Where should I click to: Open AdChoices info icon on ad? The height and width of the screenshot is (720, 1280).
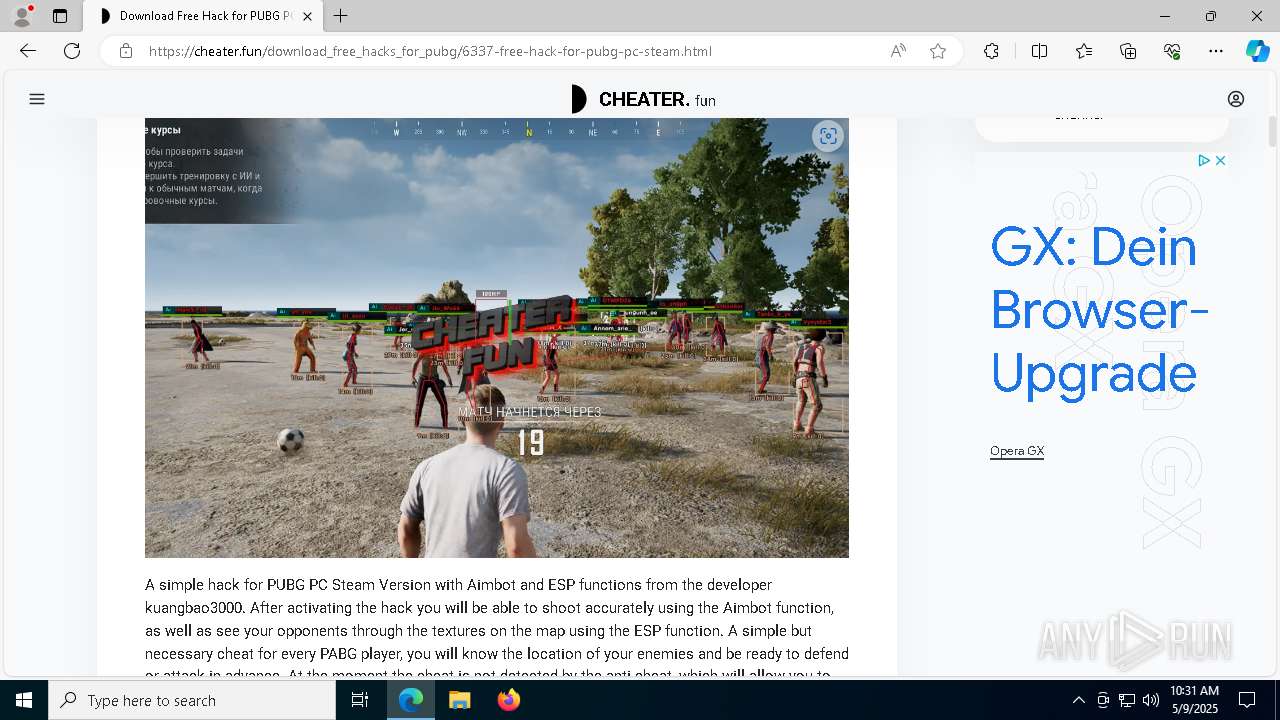click(1204, 160)
